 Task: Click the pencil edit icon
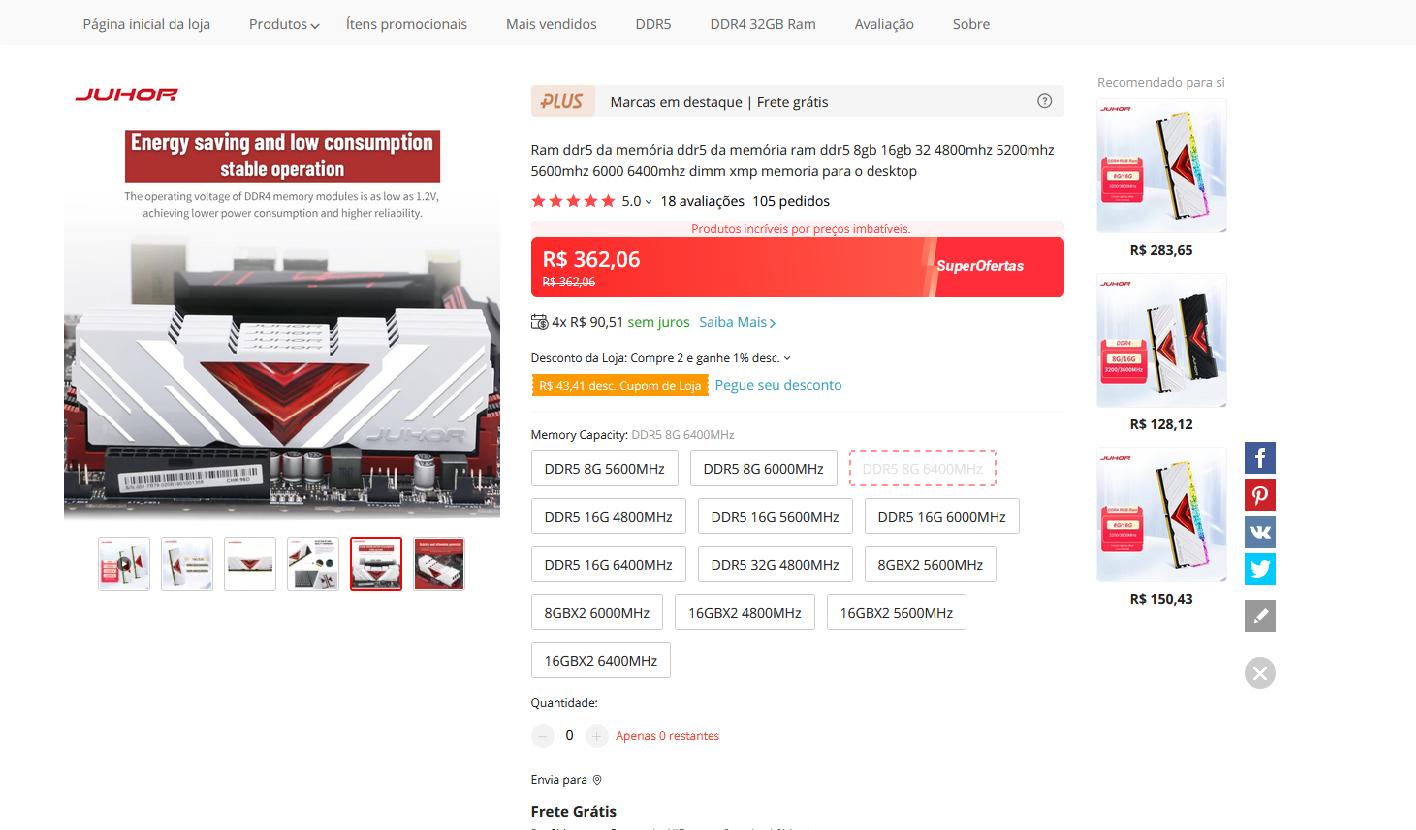click(1260, 616)
